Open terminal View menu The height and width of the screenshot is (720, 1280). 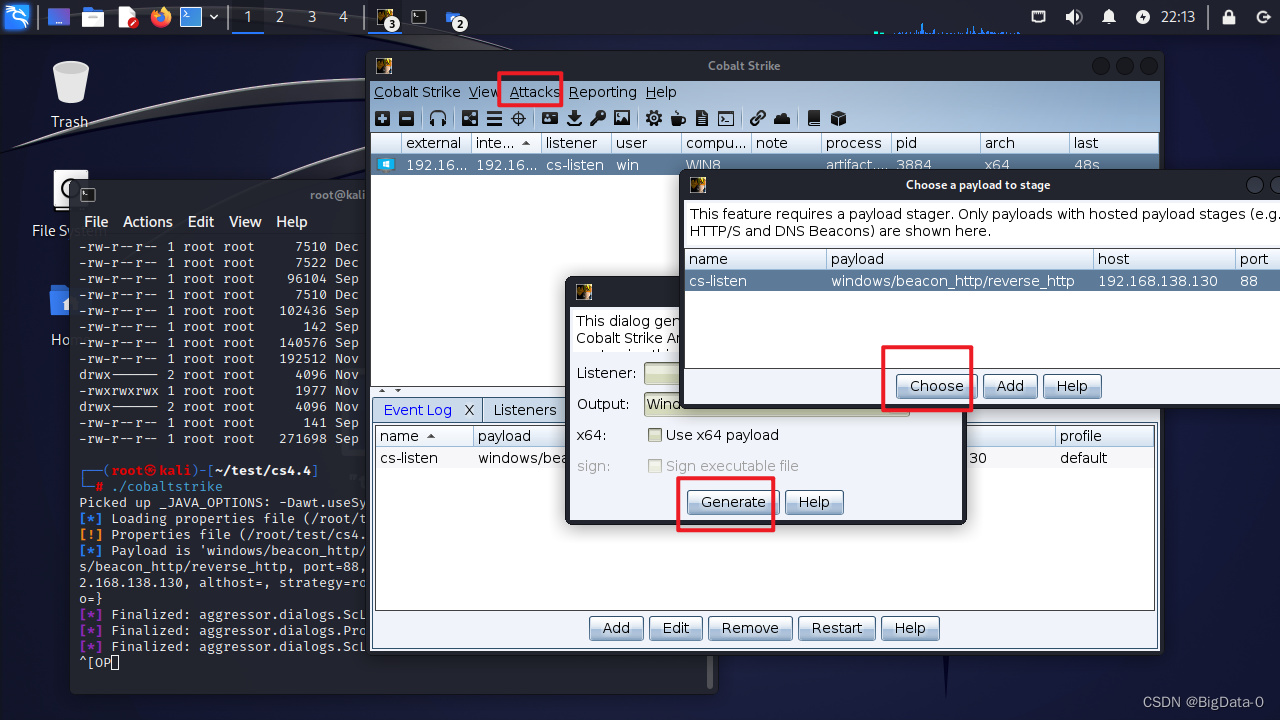tap(245, 222)
